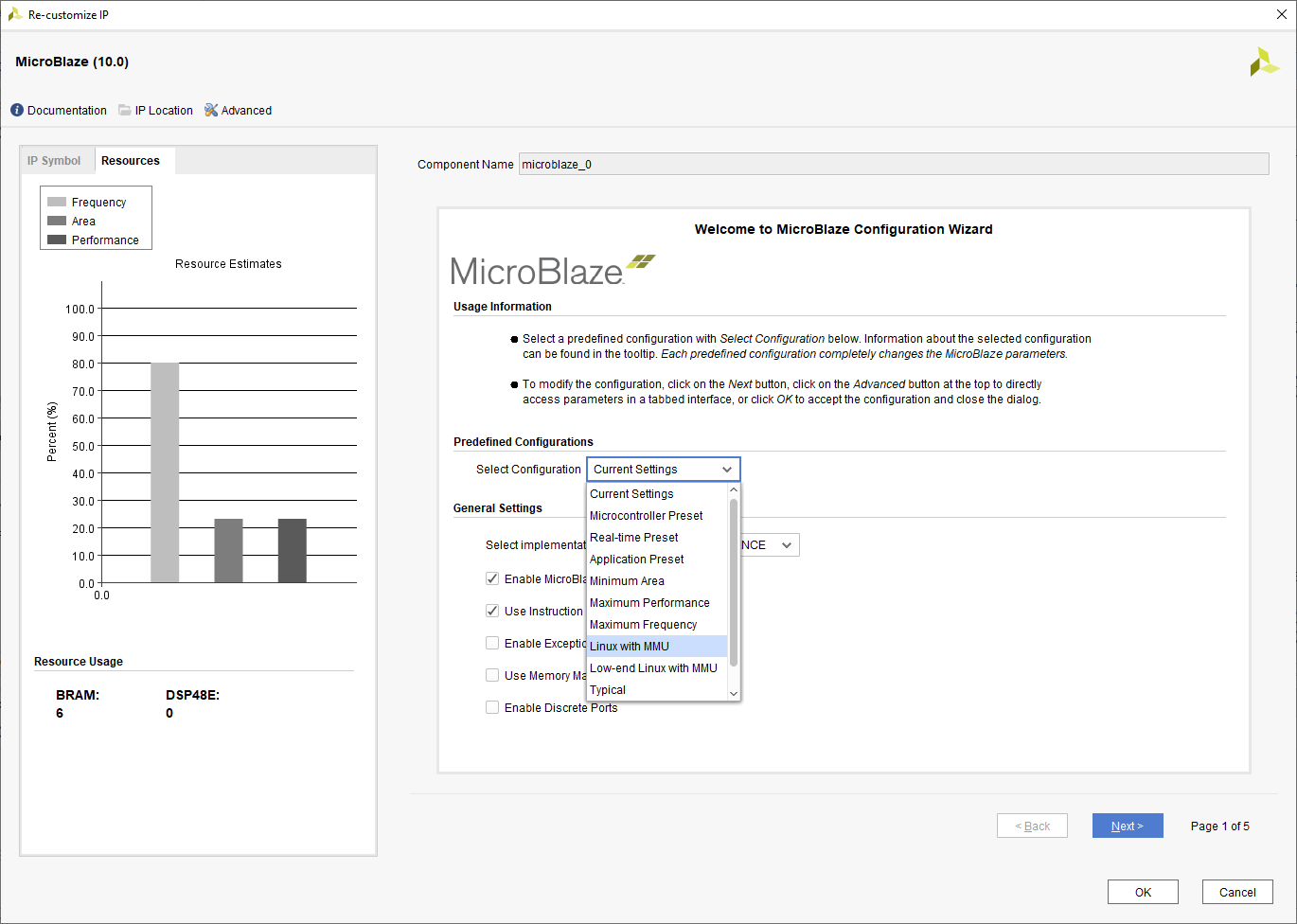Collapse the Select Configuration dropdown

click(726, 470)
